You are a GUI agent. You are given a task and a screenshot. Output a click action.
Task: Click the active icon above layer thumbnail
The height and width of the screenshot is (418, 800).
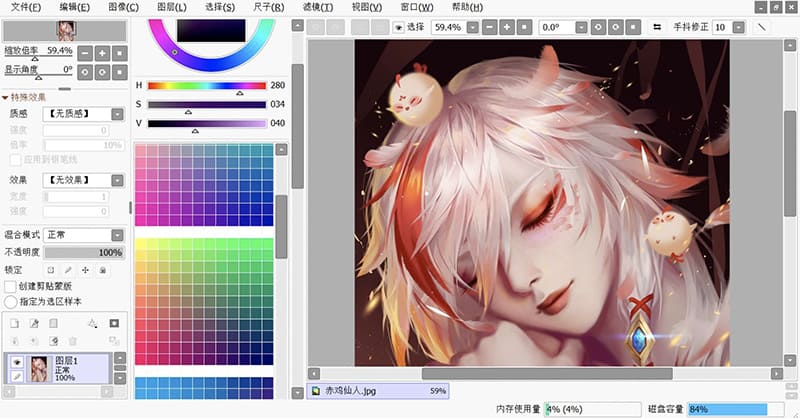(54, 341)
